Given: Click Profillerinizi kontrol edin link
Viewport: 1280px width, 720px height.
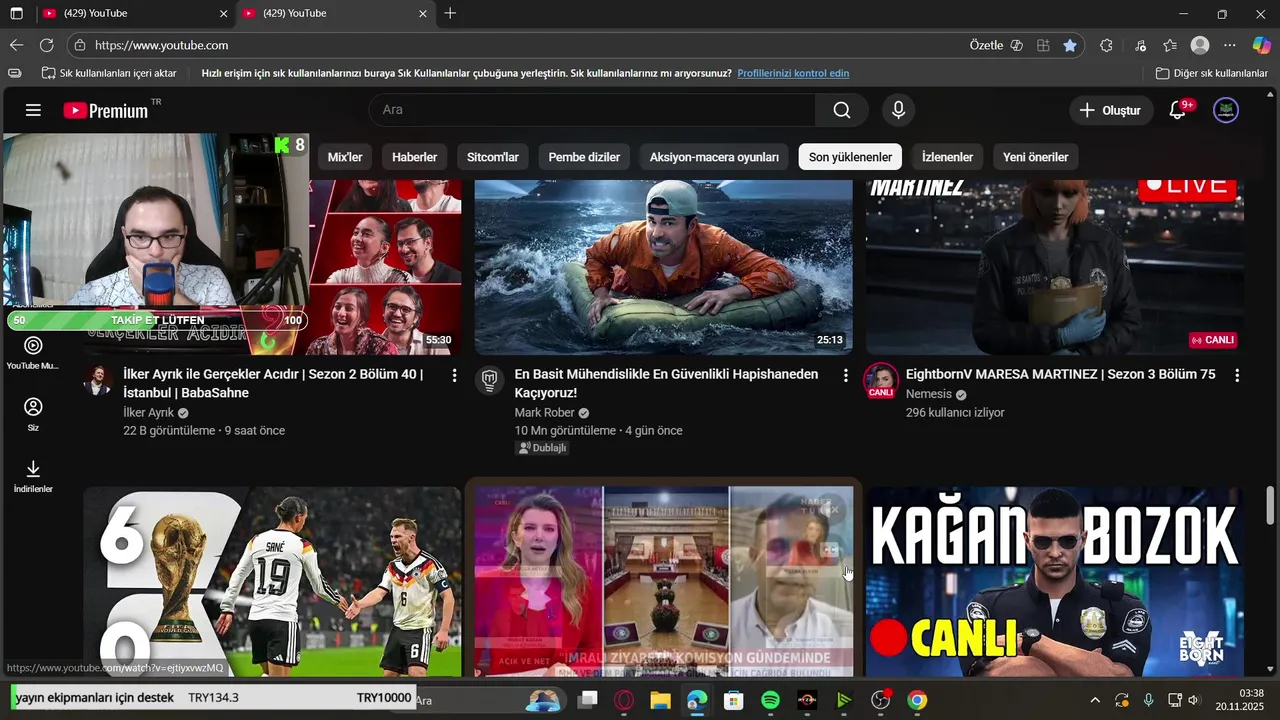Looking at the screenshot, I should coord(793,73).
